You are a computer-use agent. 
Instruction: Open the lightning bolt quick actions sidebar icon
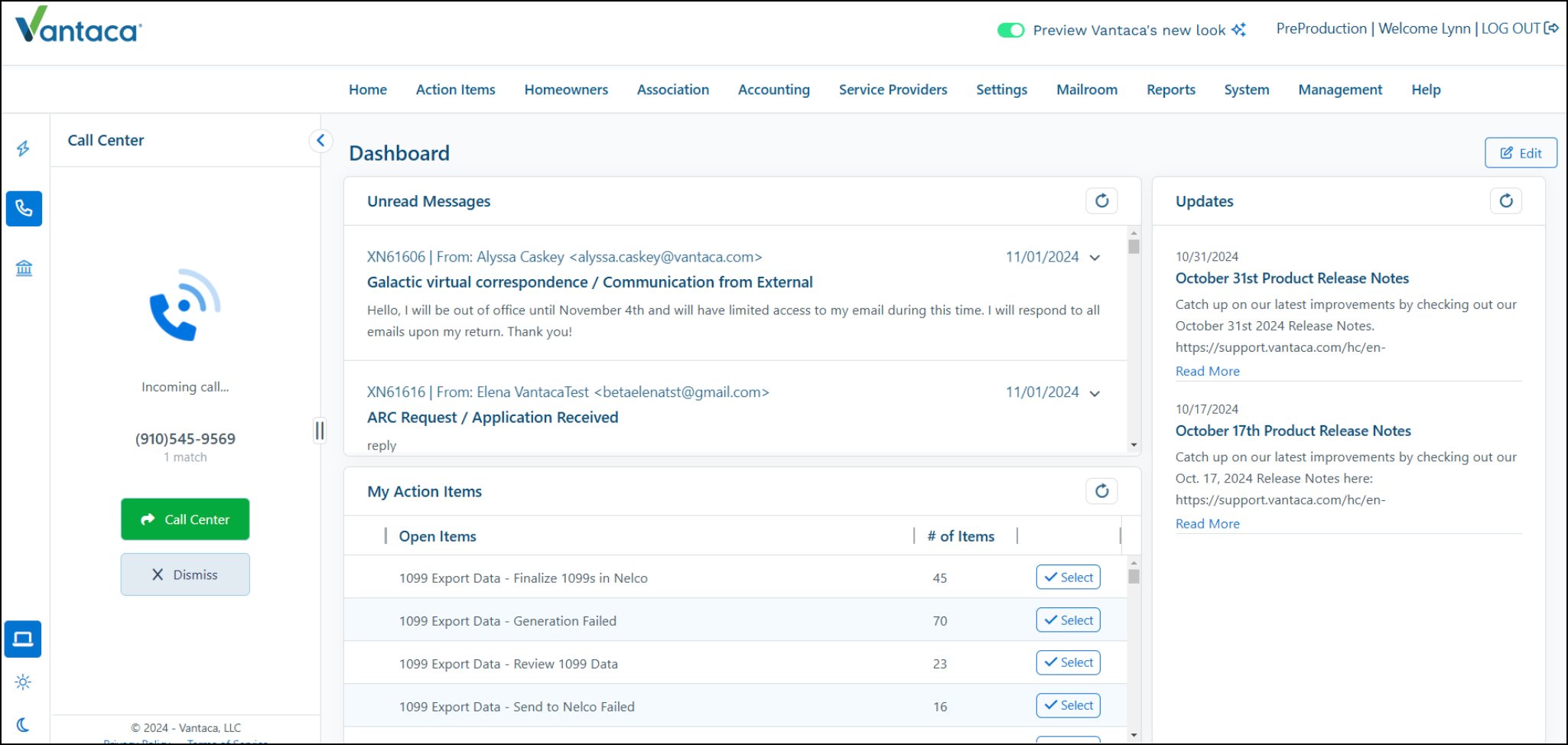tap(24, 148)
